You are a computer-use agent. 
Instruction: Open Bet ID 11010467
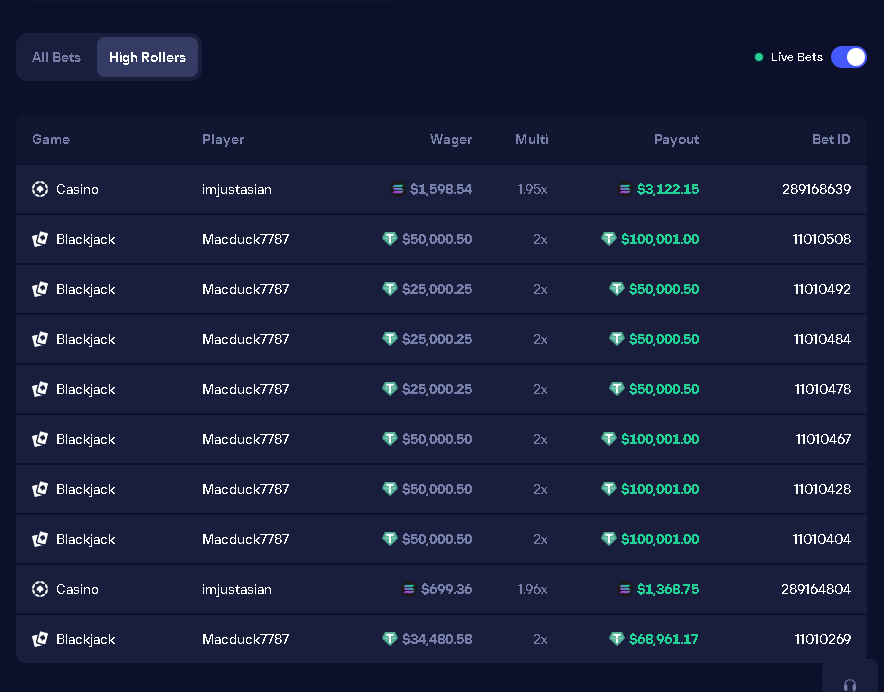823,439
